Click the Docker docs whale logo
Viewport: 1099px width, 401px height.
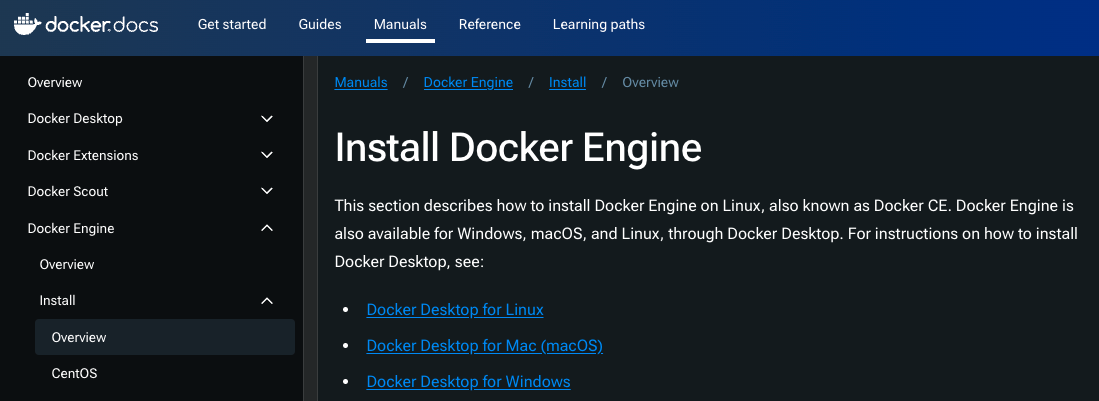tap(86, 25)
